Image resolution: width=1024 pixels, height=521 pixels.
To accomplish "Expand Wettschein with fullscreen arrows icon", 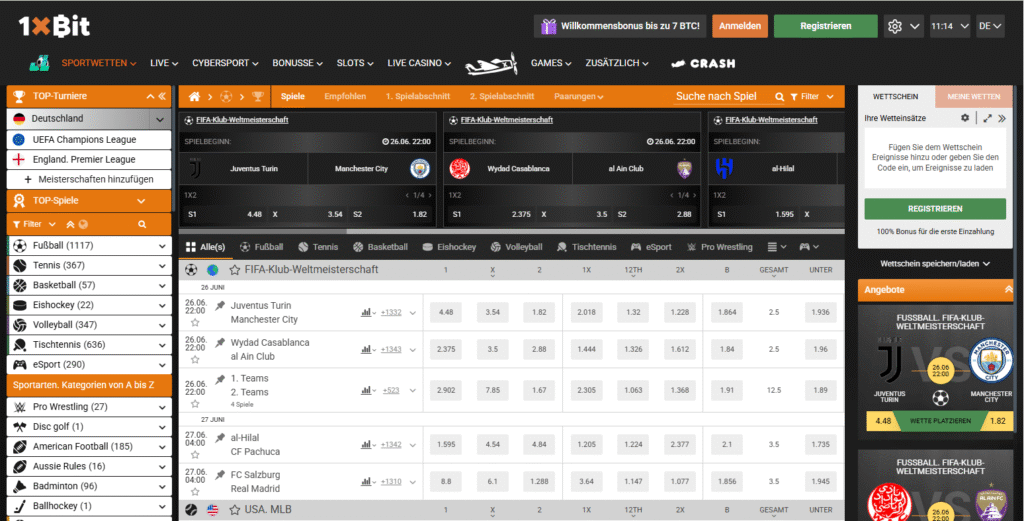I will click(x=987, y=118).
